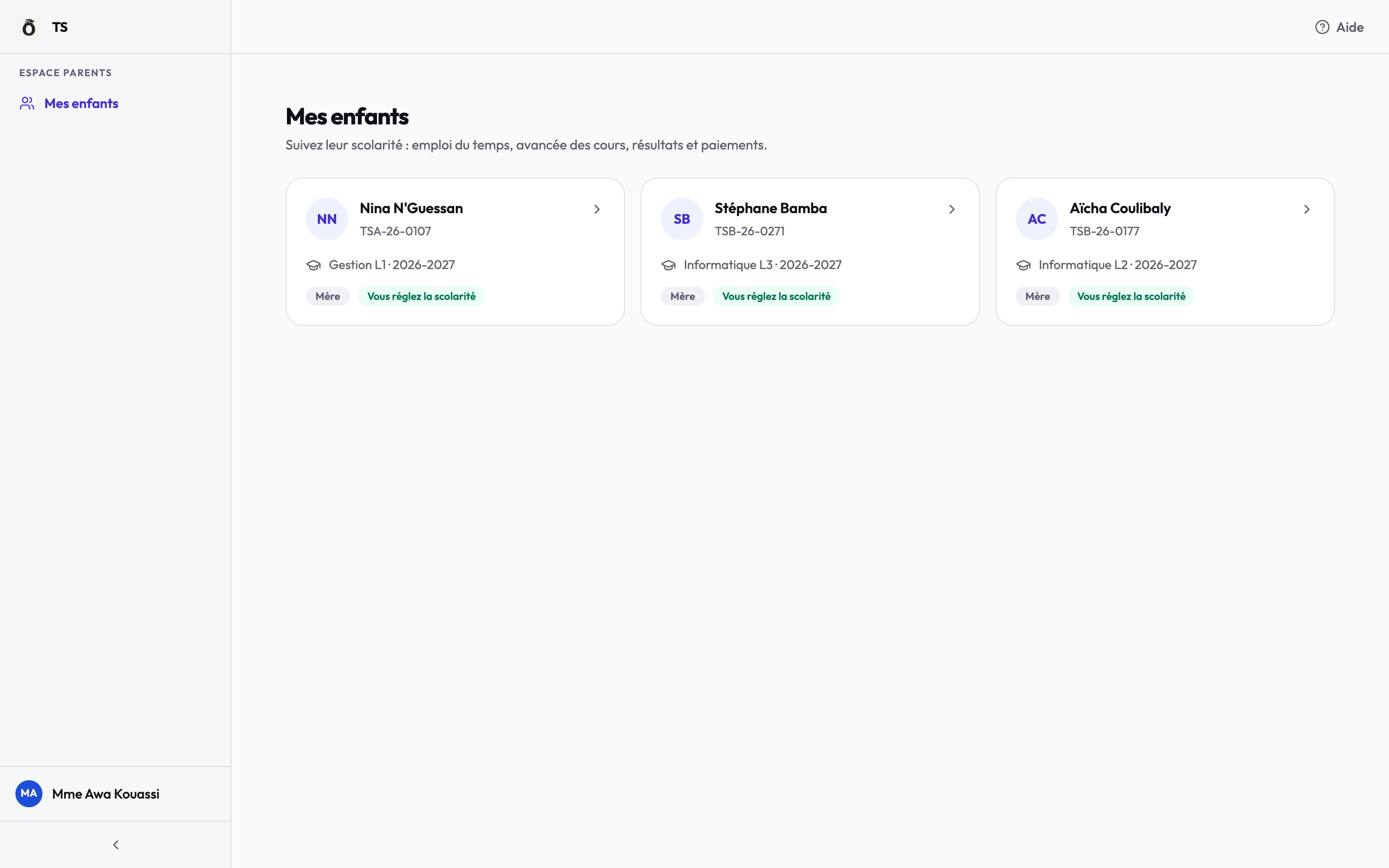Open the Stéphane Bamba student name
The width and height of the screenshot is (1389, 868).
point(770,208)
